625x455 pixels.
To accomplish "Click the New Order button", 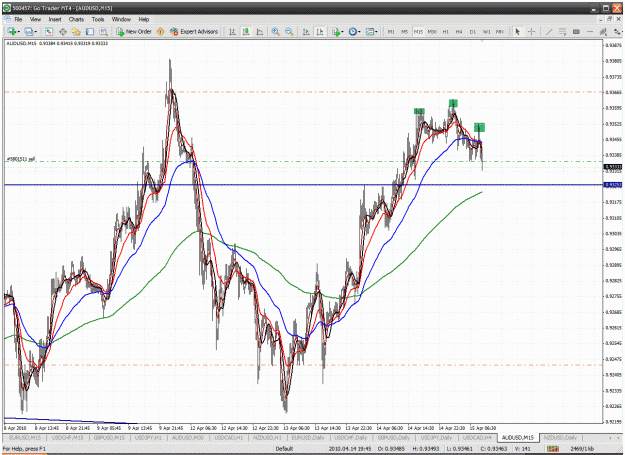I will [x=134, y=31].
